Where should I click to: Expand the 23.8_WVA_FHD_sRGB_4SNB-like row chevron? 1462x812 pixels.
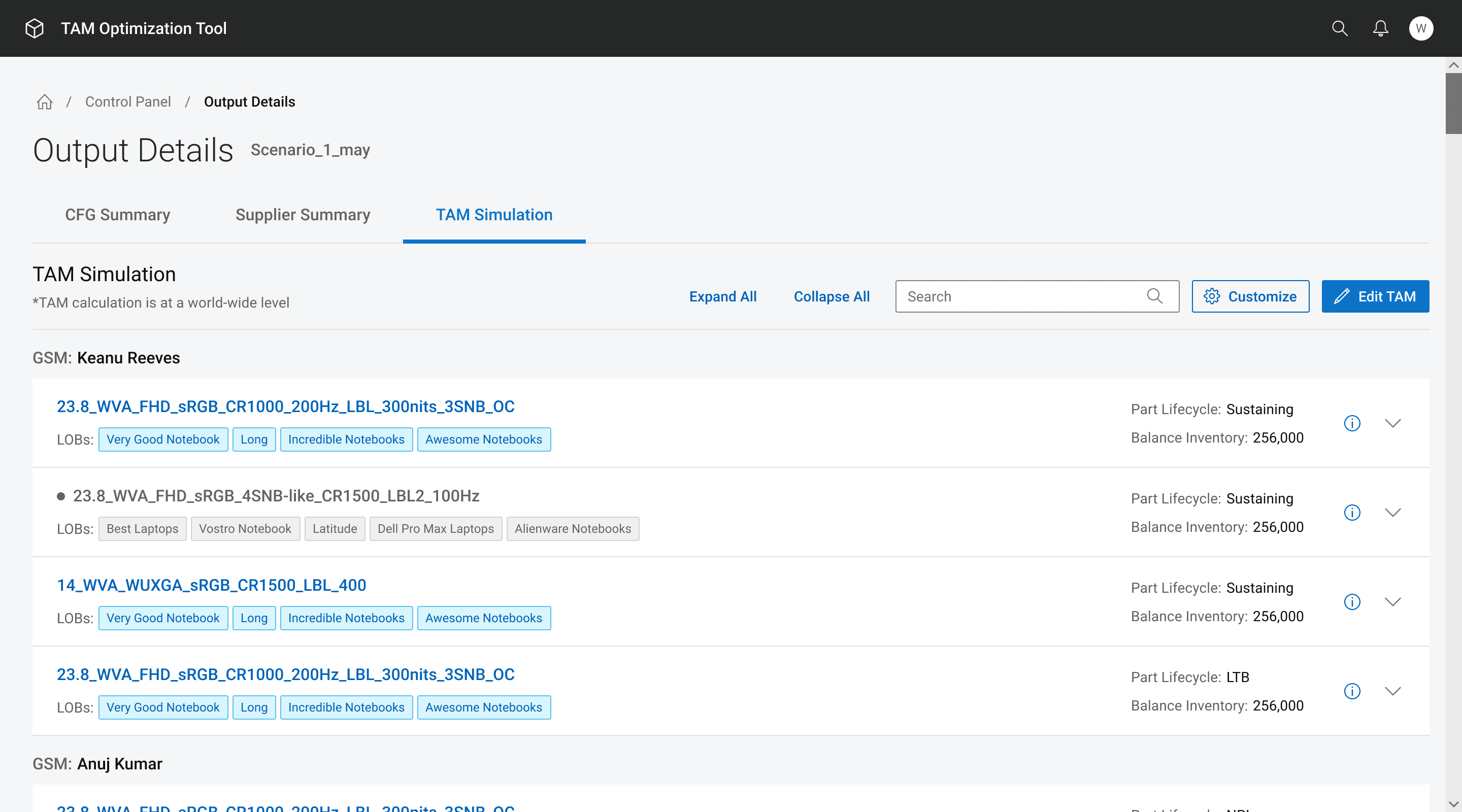pyautogui.click(x=1393, y=513)
